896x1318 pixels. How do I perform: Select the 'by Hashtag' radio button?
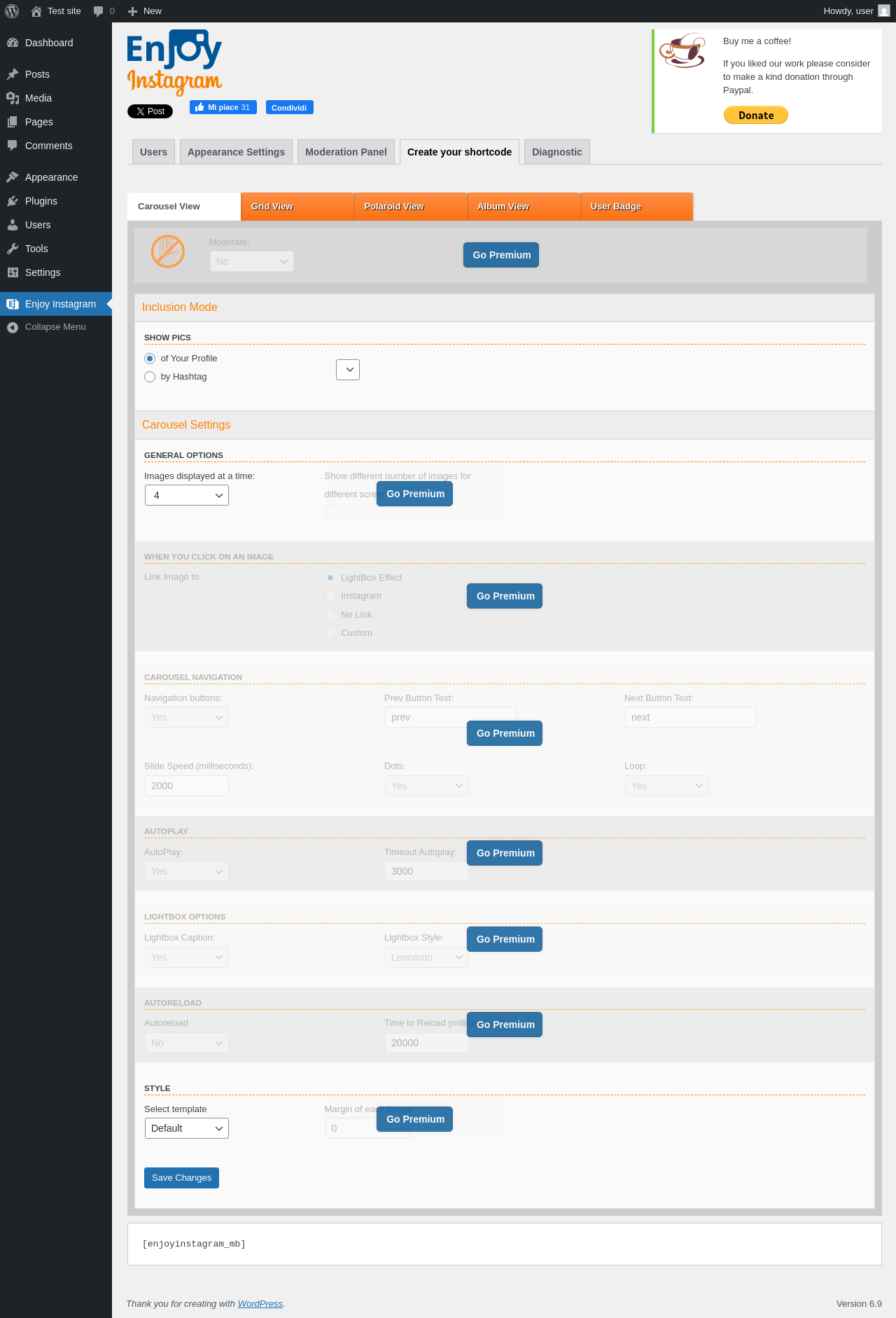pyautogui.click(x=150, y=377)
